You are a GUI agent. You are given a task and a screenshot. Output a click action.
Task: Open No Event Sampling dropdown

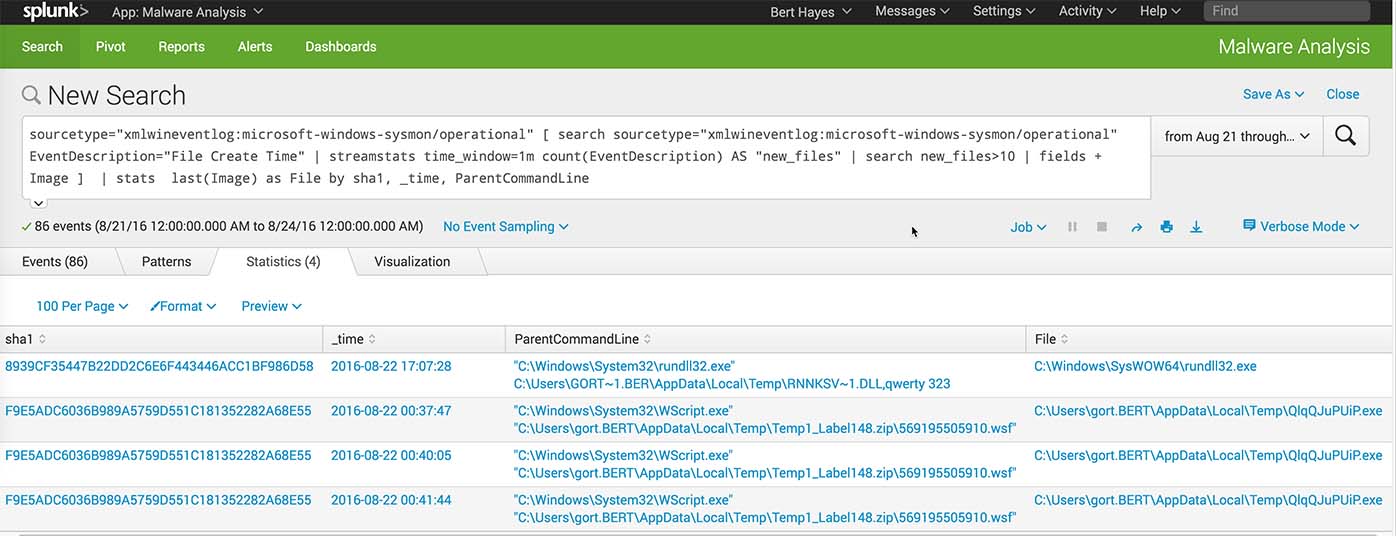(x=505, y=226)
